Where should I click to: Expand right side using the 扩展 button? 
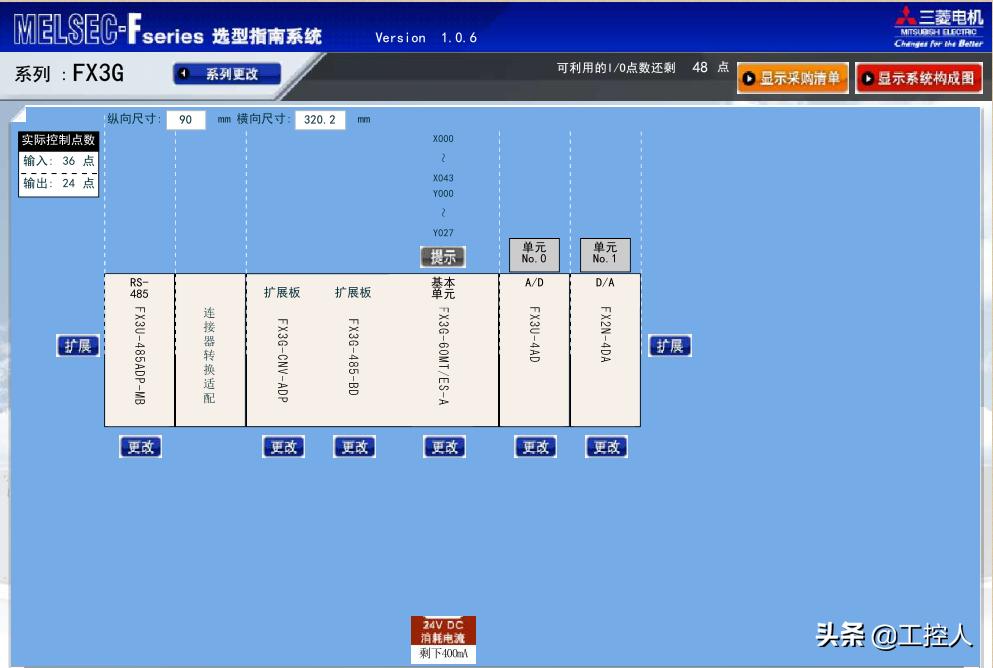pos(669,345)
